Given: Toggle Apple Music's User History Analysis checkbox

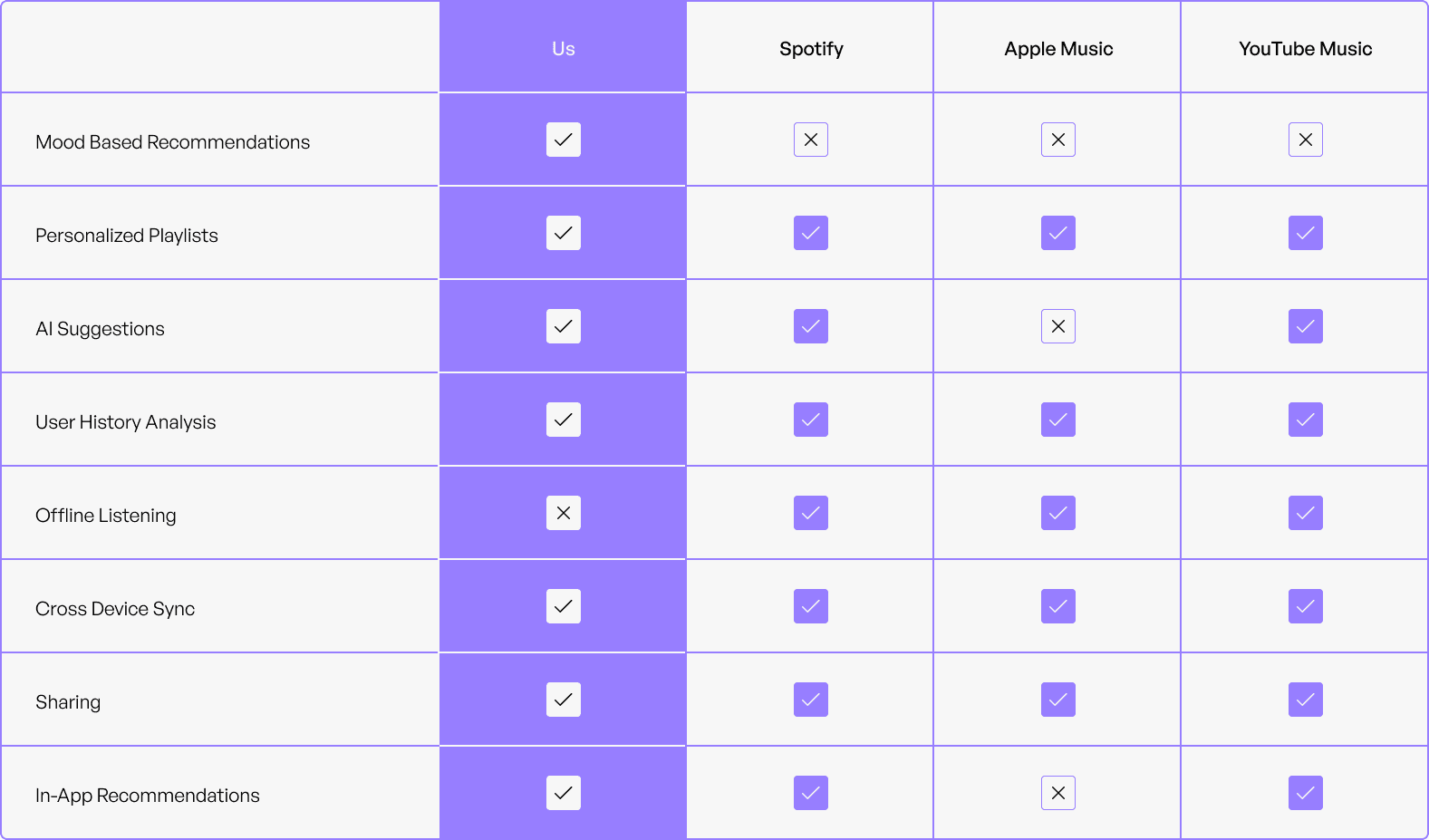Looking at the screenshot, I should pos(1058,420).
